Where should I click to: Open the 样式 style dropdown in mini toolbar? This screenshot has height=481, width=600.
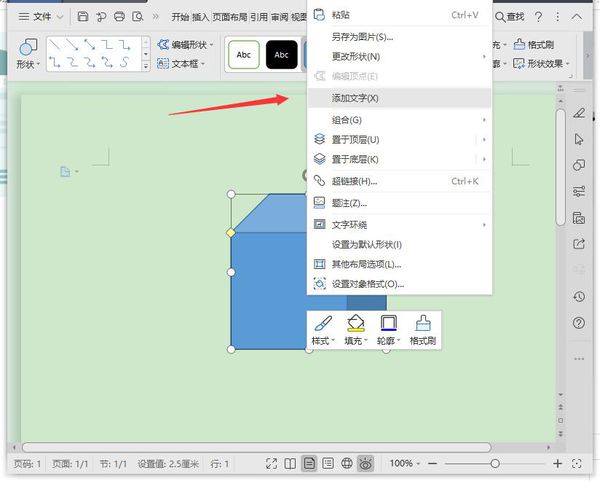[x=323, y=330]
